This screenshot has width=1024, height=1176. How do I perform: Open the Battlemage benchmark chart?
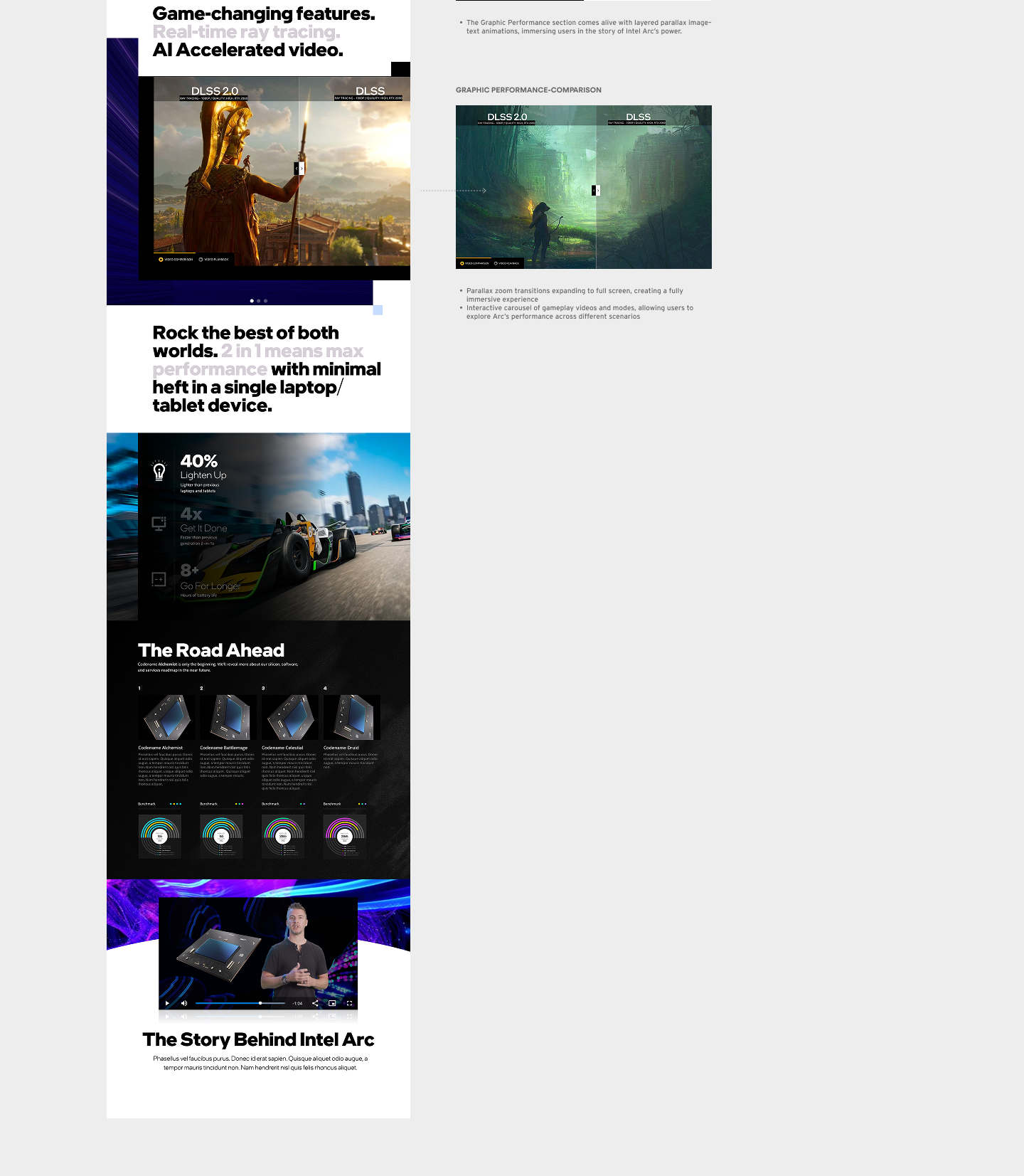[221, 836]
